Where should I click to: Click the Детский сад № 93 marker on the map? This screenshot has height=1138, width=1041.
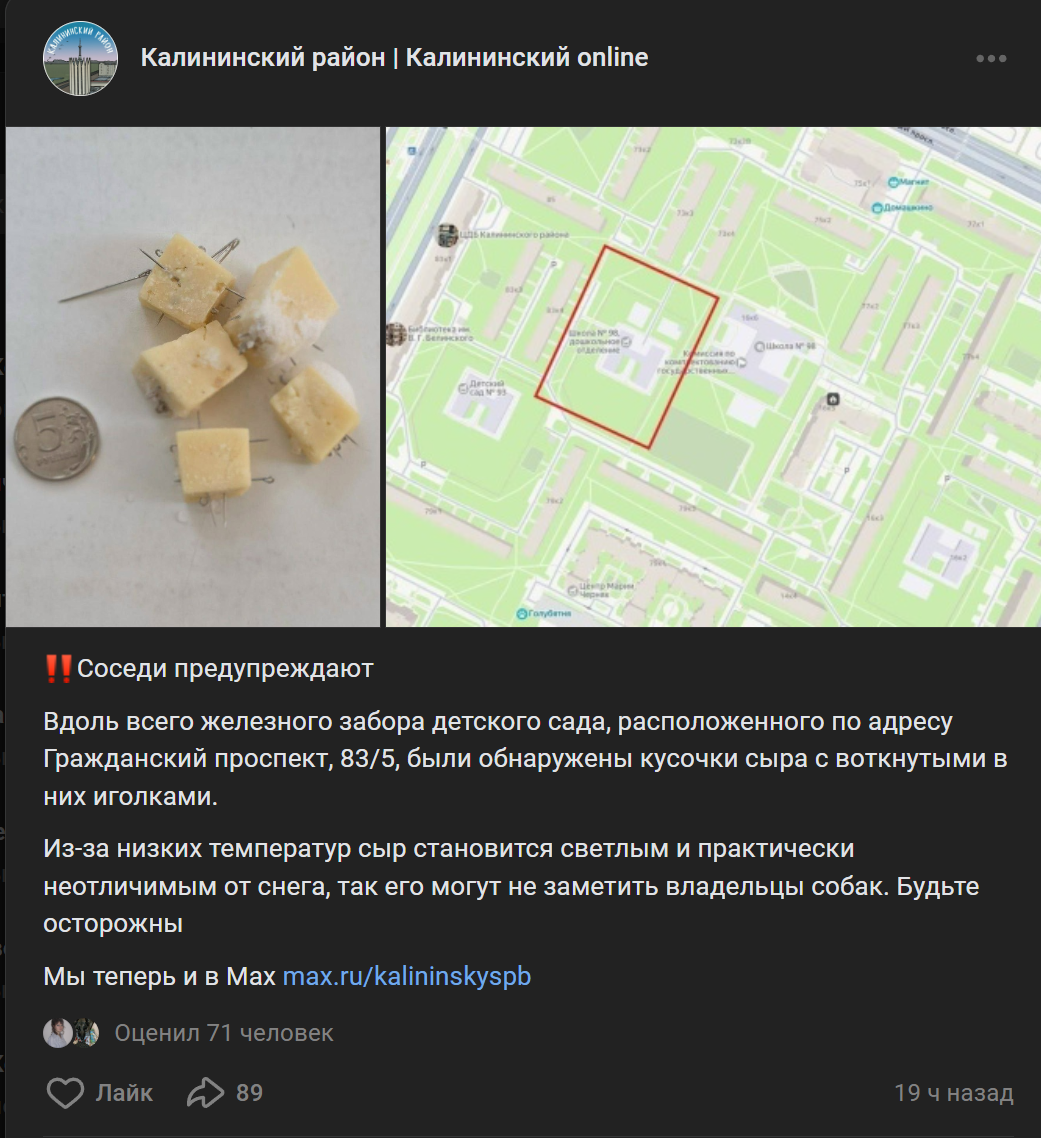tap(464, 388)
